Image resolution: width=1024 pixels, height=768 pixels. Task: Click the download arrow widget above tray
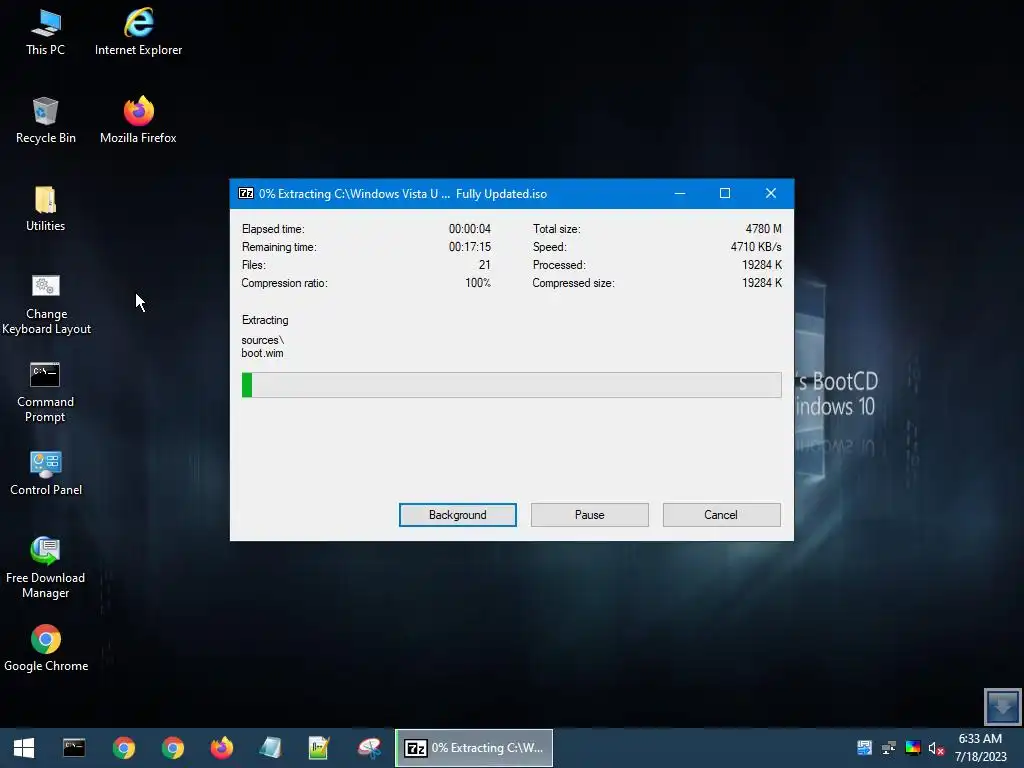pos(1002,706)
